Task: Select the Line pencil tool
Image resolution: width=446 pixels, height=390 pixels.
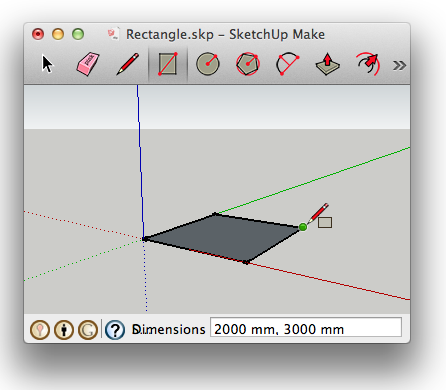Action: click(x=128, y=64)
